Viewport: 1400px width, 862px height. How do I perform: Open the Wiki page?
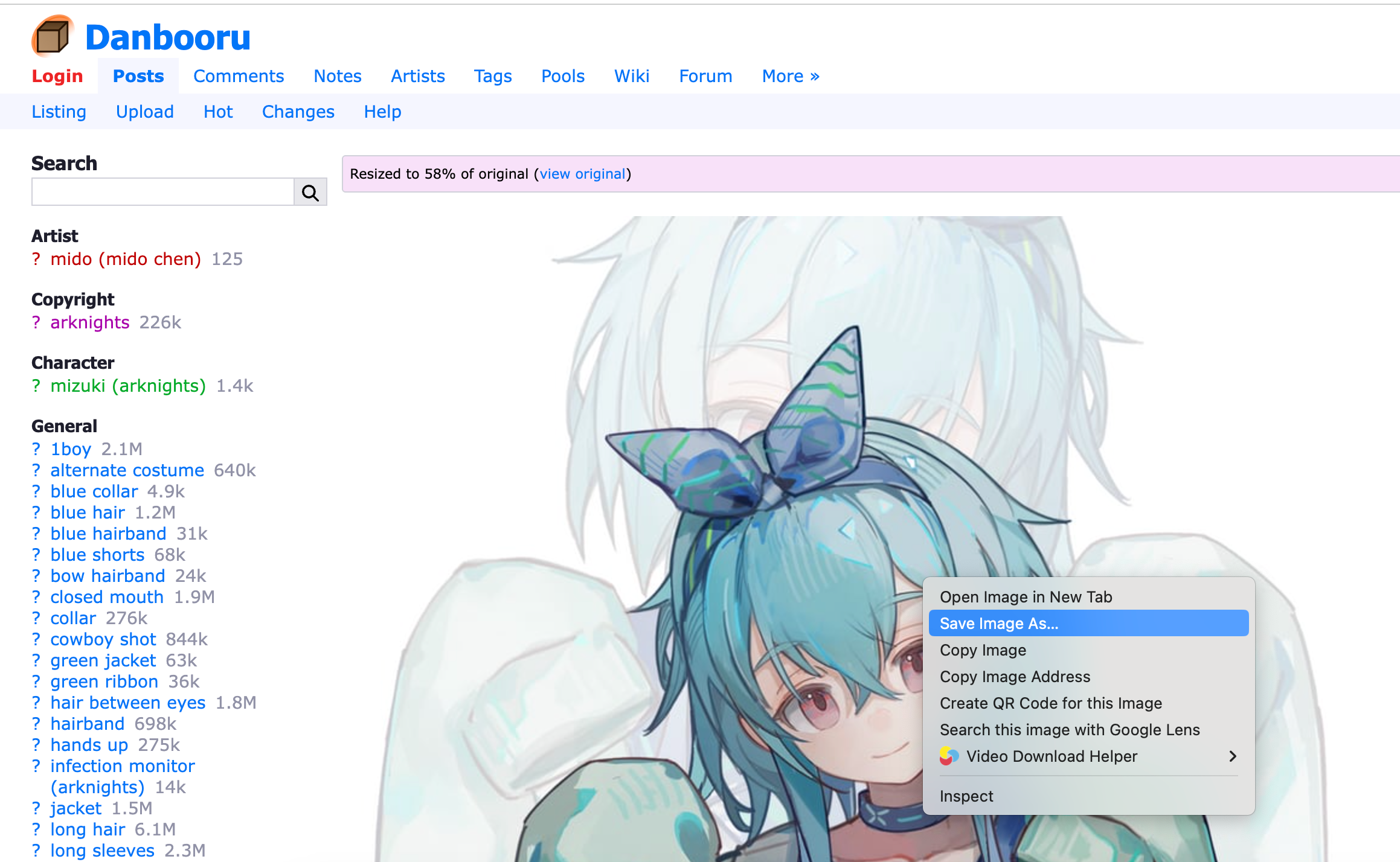click(x=632, y=76)
